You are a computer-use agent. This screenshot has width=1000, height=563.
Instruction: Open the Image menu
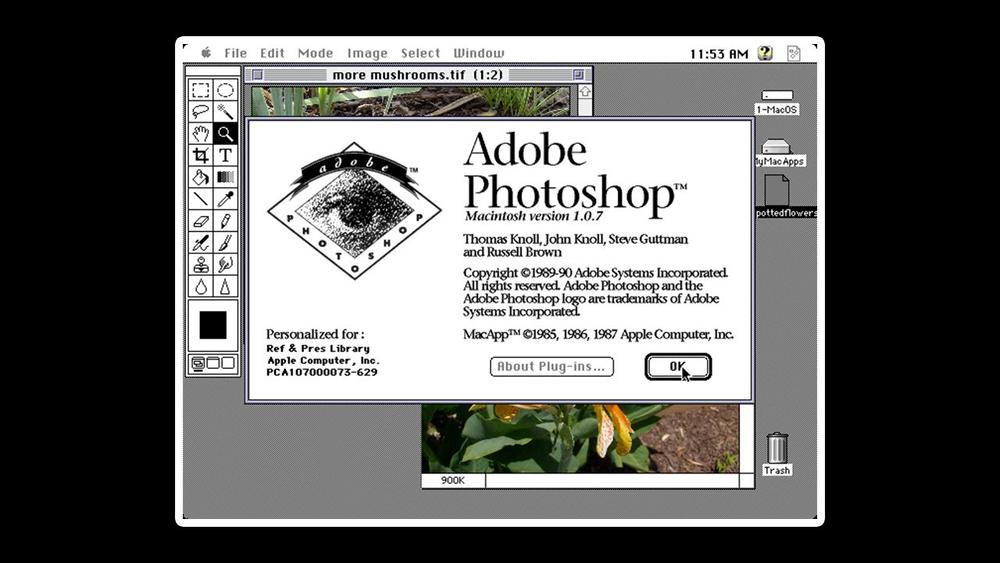coord(367,54)
